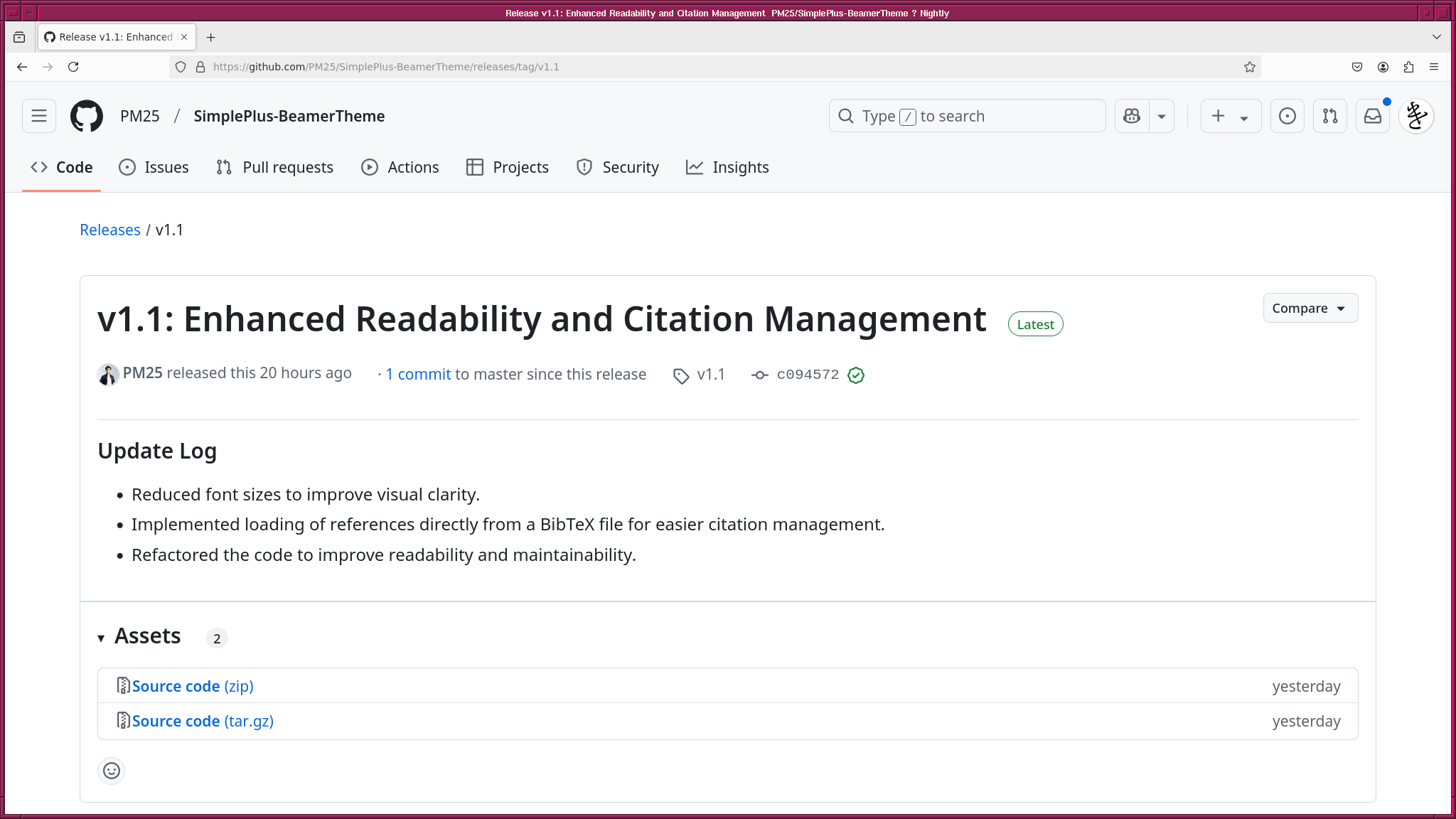Open the Issues shortcut icon in the header
Screen dimensions: 1456x819
pos(1287,116)
